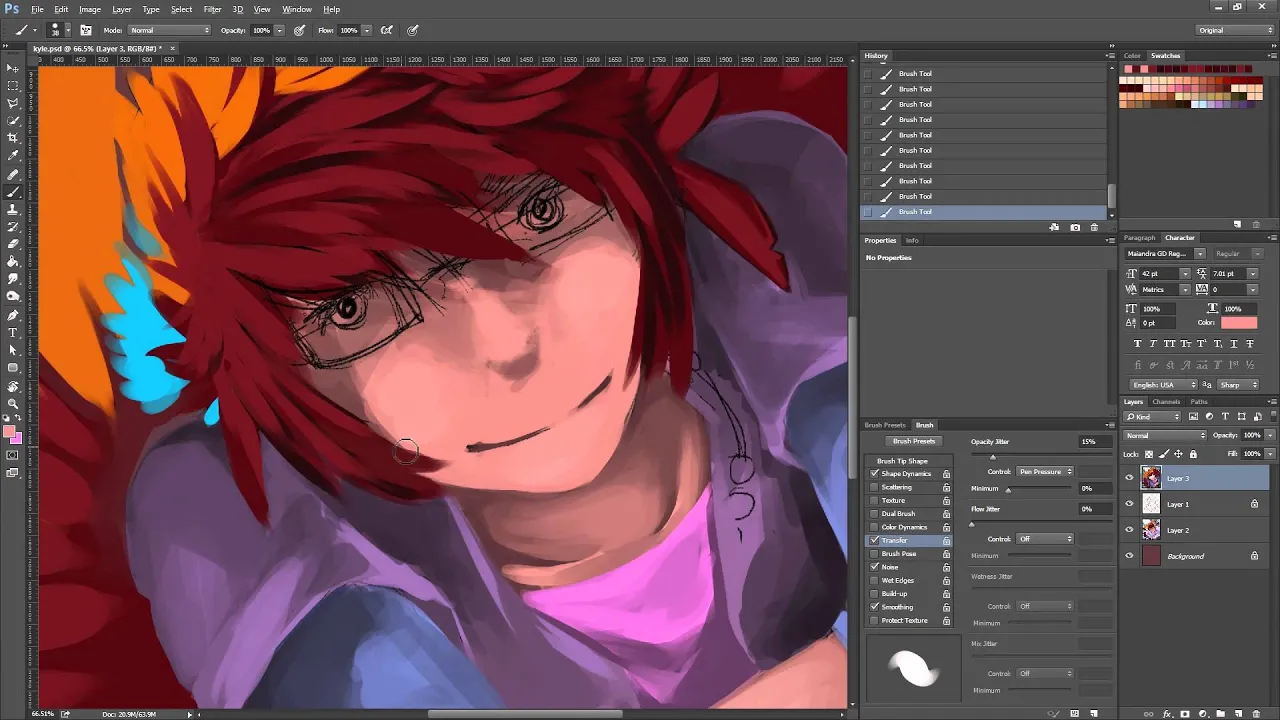
Task: Open the layer style fx menu
Action: coord(1167,714)
